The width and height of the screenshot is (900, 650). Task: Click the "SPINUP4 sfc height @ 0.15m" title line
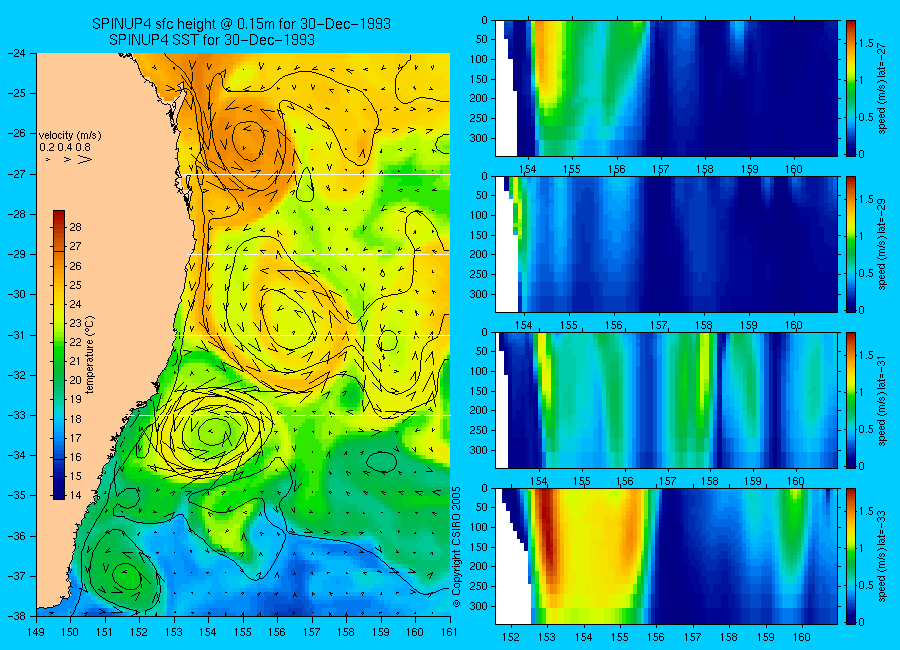(242, 24)
